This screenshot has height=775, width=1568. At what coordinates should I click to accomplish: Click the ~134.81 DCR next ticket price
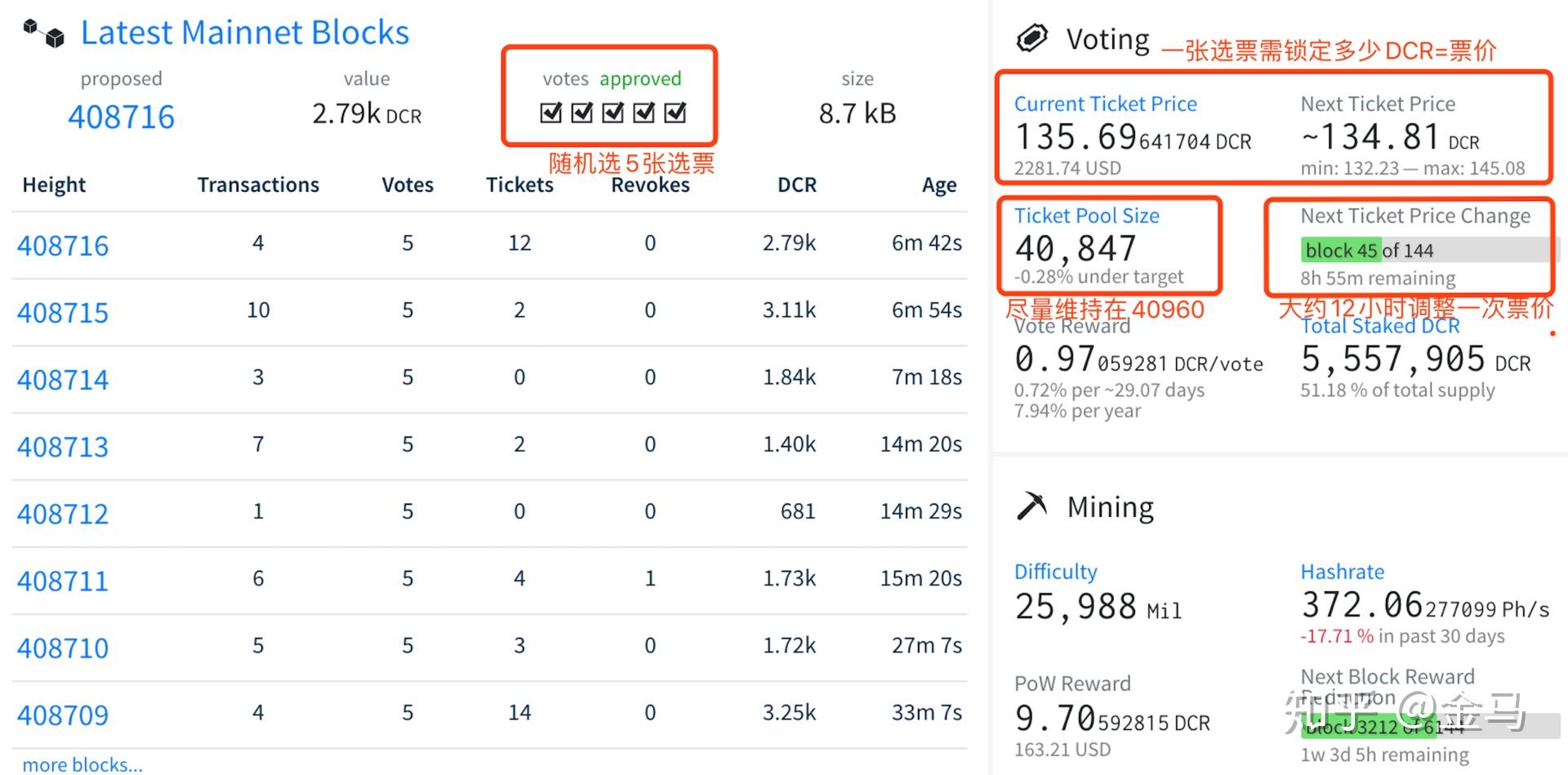pyautogui.click(x=1390, y=137)
